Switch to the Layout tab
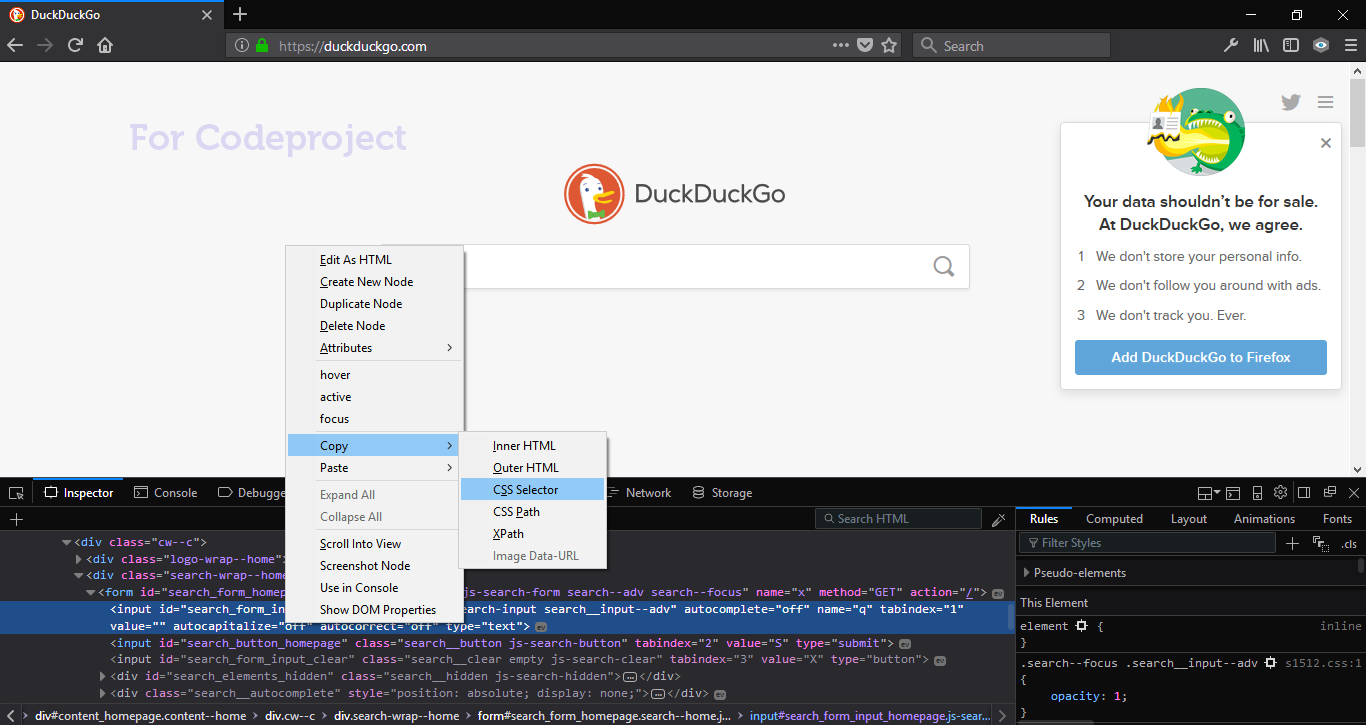This screenshot has height=725, width=1366. pos(1189,519)
